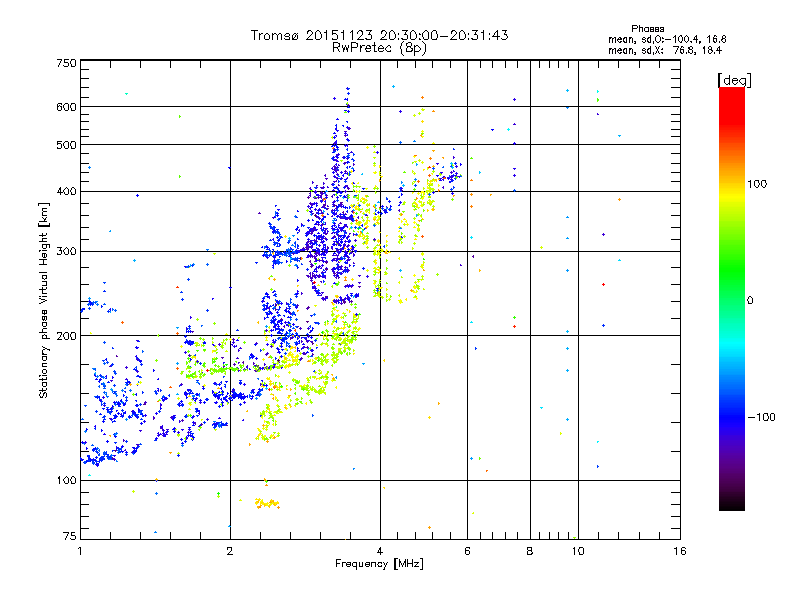The height and width of the screenshot is (600, 800).
Task: Click the y-axis tick label '75'
Action: click(x=70, y=536)
